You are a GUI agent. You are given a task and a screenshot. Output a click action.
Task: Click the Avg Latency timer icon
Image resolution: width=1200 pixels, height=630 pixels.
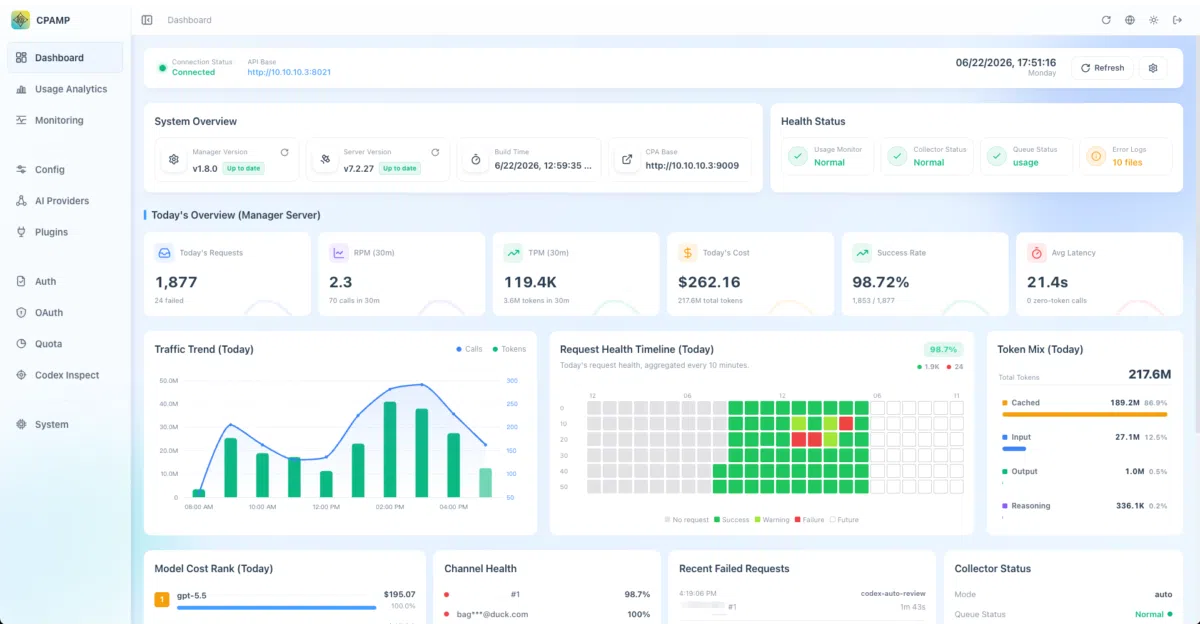click(x=1036, y=253)
